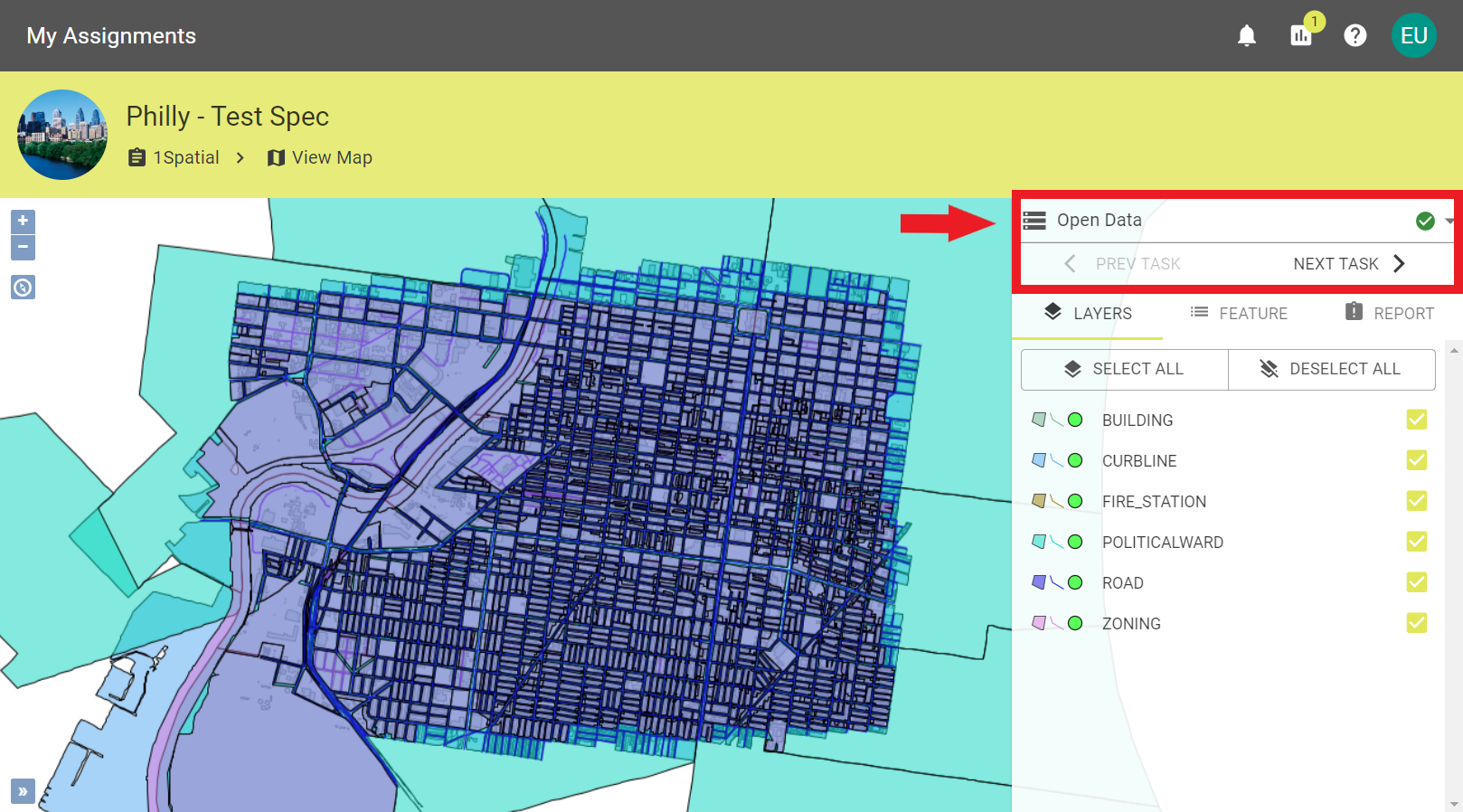This screenshot has width=1463, height=812.
Task: Click the FIRE_STATION layer name
Action: (1154, 502)
